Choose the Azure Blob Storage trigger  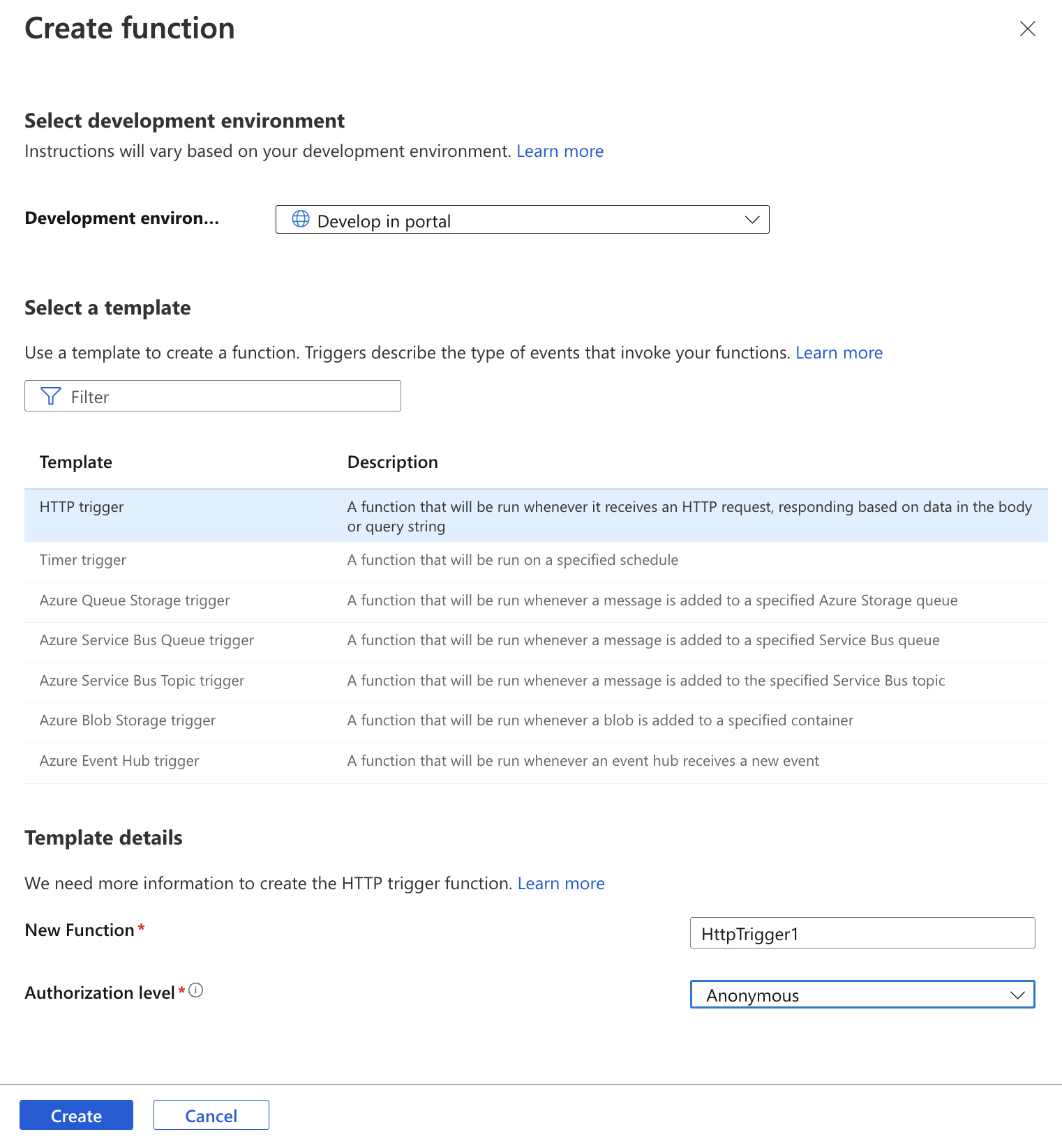click(536, 721)
